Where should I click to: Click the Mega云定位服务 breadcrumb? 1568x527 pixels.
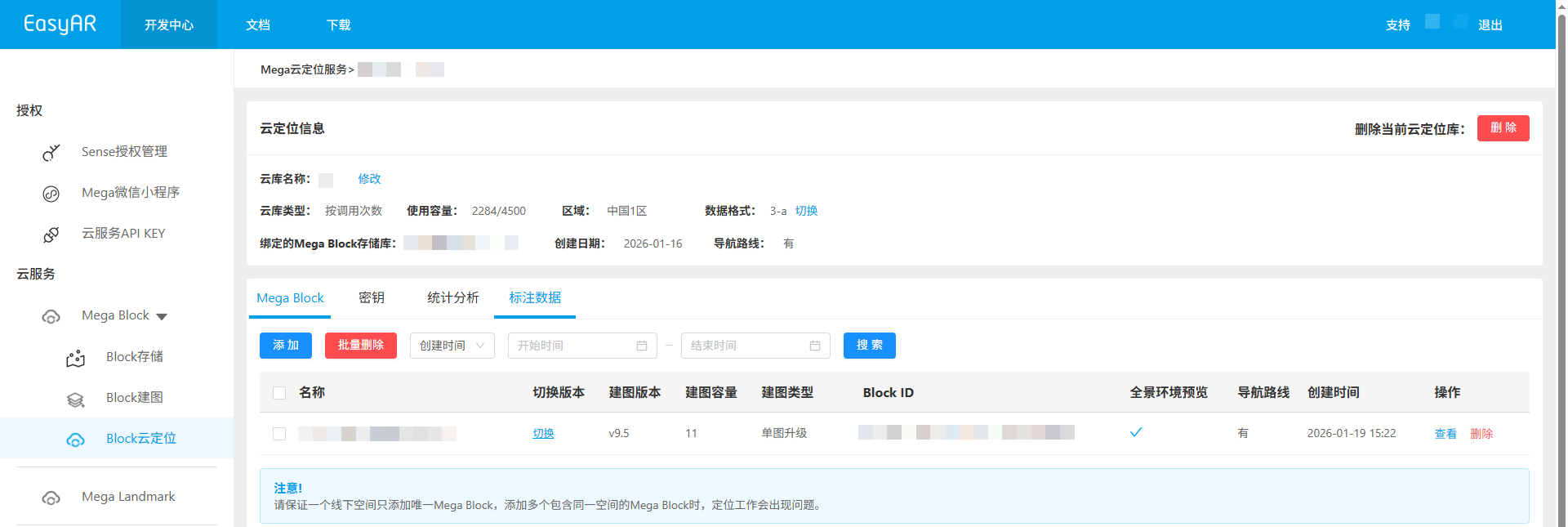pos(304,69)
